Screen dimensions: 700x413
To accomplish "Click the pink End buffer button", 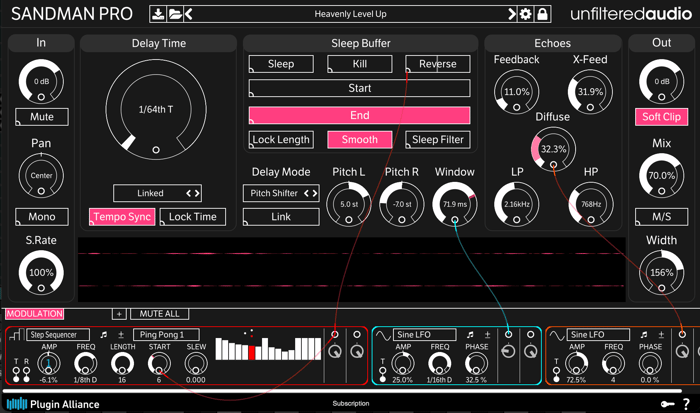I will point(359,115).
